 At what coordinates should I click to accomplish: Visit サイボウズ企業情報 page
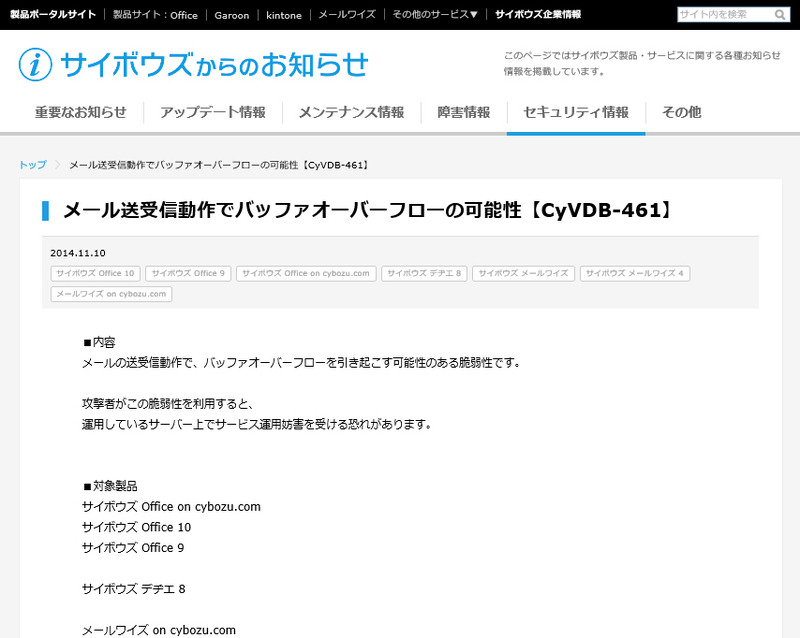(x=538, y=15)
